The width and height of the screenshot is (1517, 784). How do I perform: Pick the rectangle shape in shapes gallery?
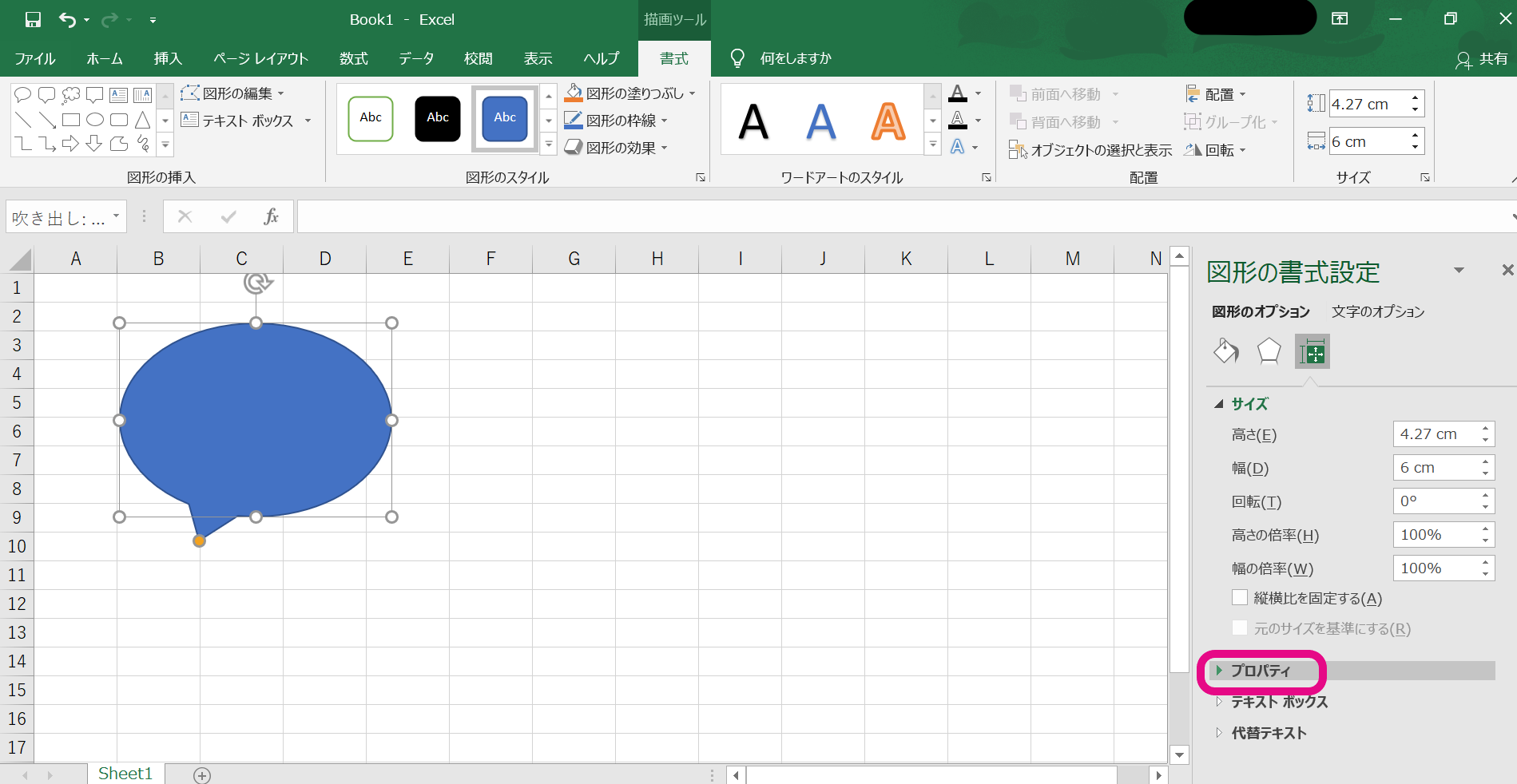tap(71, 120)
